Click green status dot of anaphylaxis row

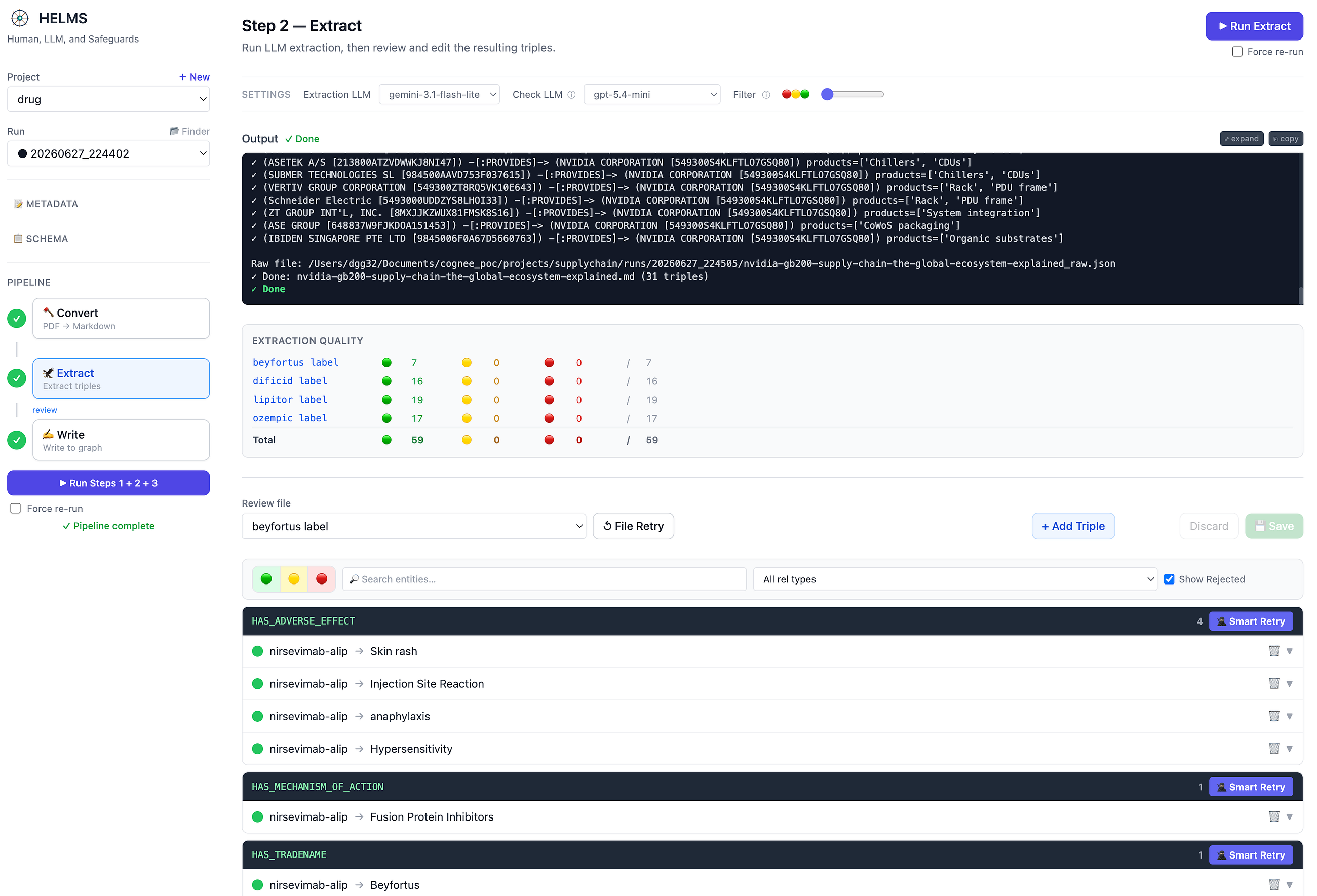tap(257, 716)
